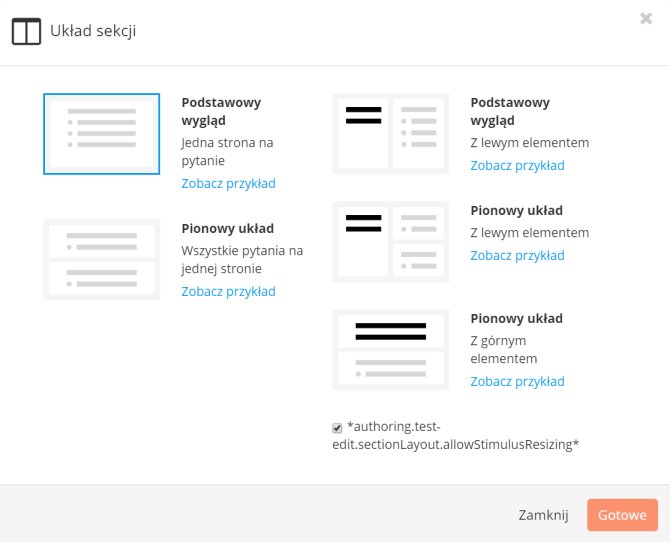Click the Zamknij button
The height and width of the screenshot is (542, 670).
pos(544,515)
